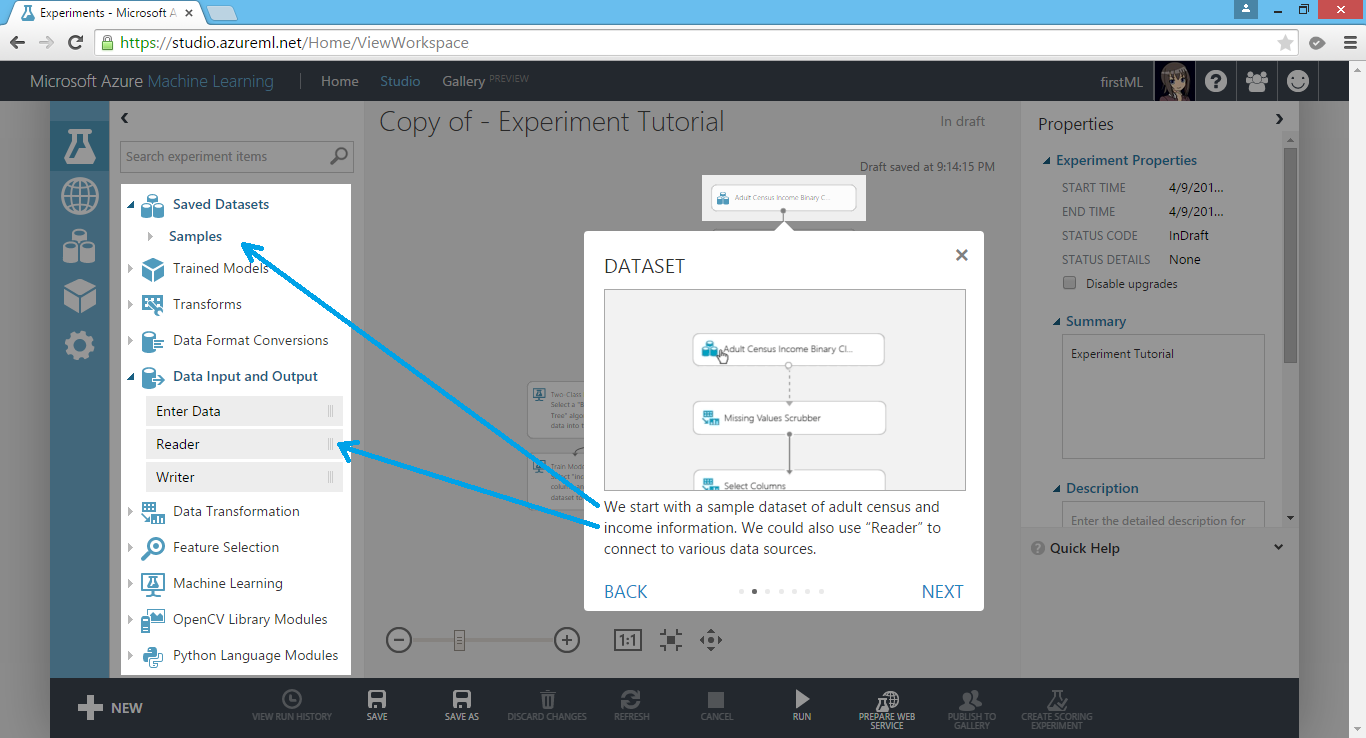Screen dimensions: 1366x738
Task: Bookmark page with star icon
Action: coord(1285,43)
